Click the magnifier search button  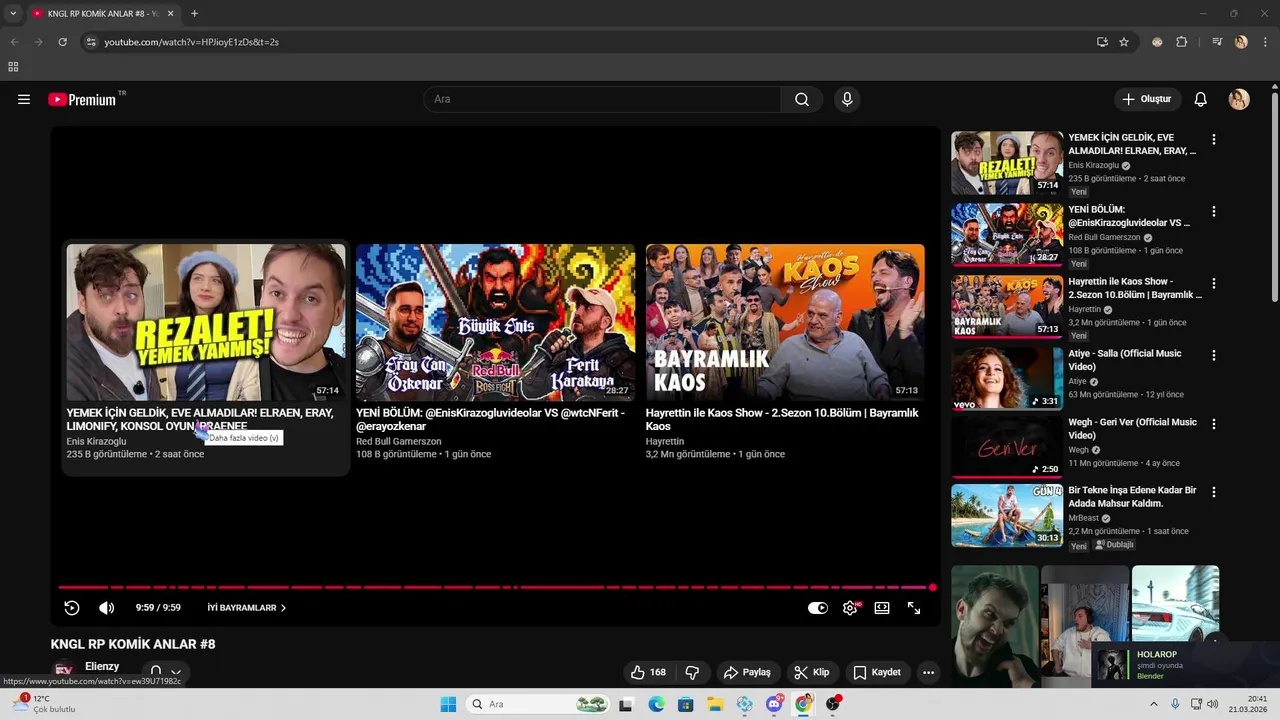(802, 99)
